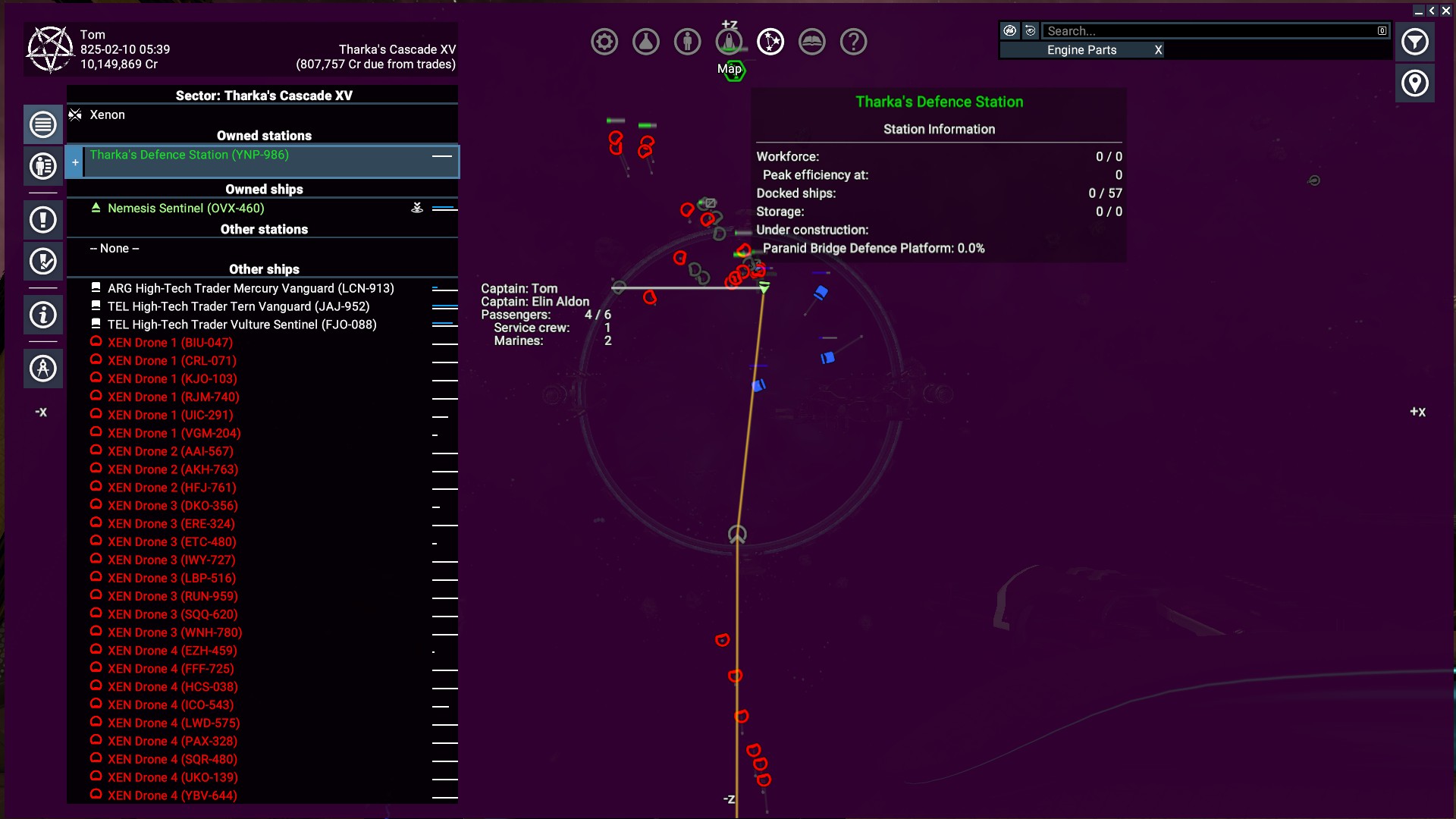Open the Object List sidebar tab
Screen dimensions: 1456x819
43,125
